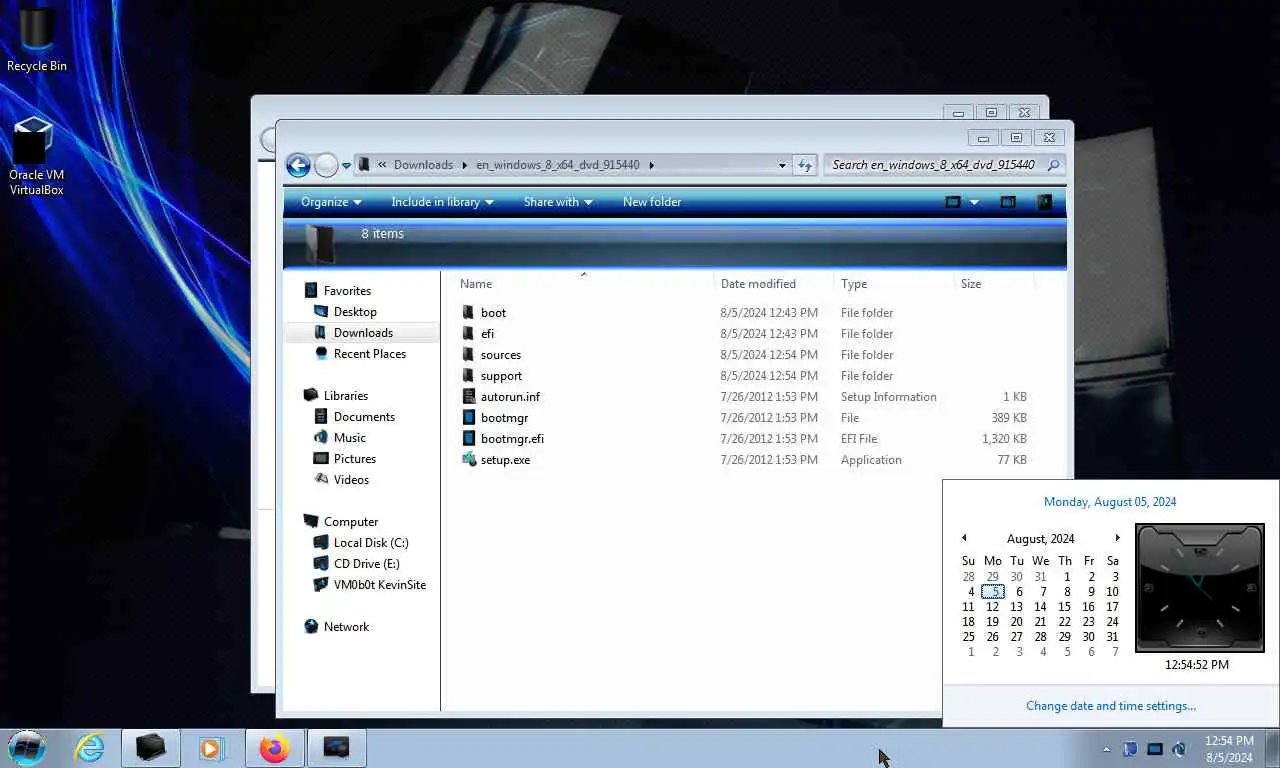The image size is (1280, 768).
Task: Open the Share with menu
Action: [x=558, y=202]
